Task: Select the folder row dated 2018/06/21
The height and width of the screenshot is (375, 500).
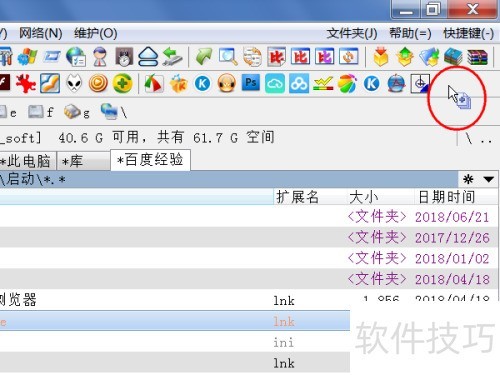Action: (x=249, y=217)
